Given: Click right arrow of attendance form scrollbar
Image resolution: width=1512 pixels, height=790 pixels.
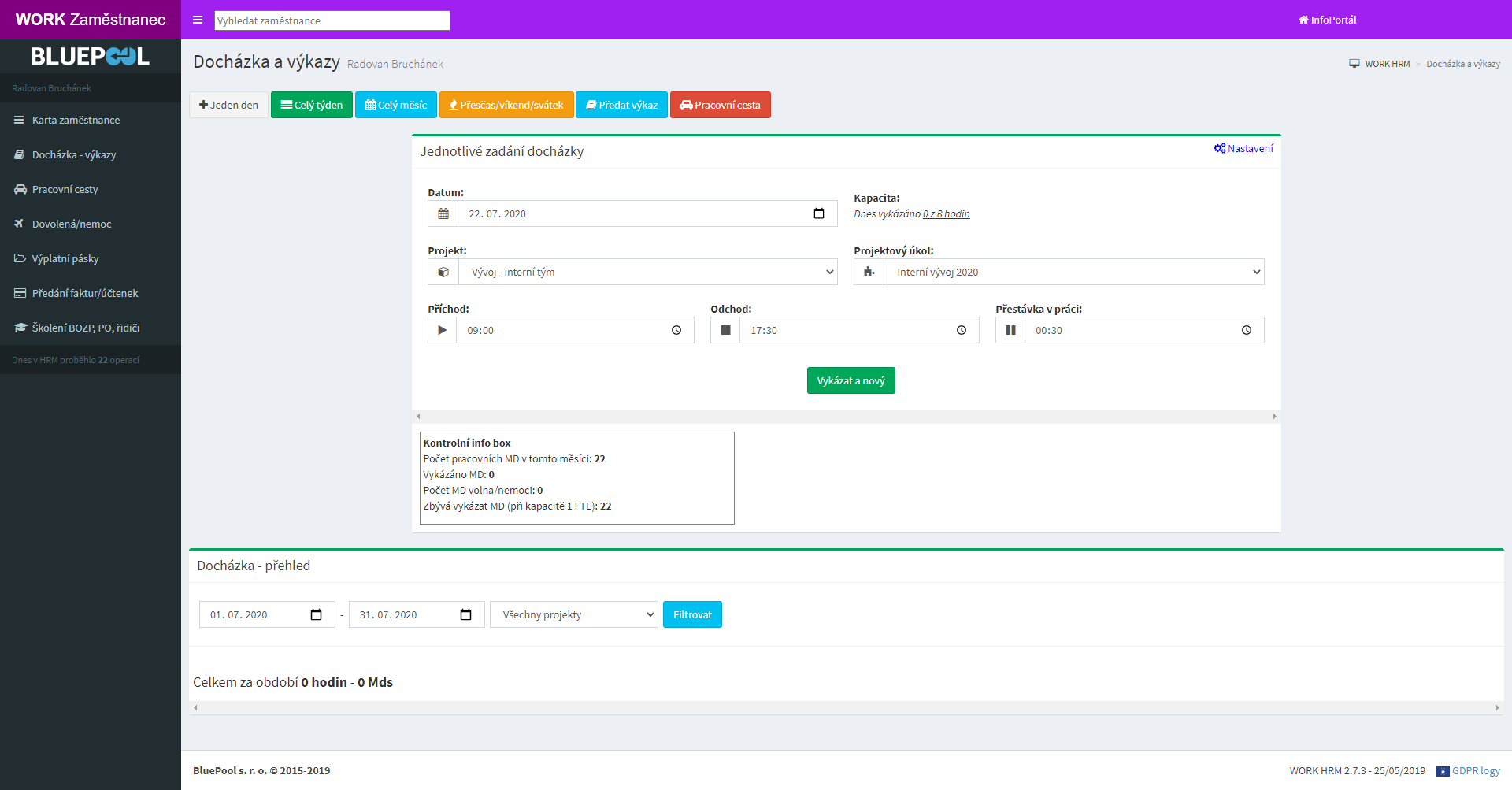Looking at the screenshot, I should [1275, 417].
